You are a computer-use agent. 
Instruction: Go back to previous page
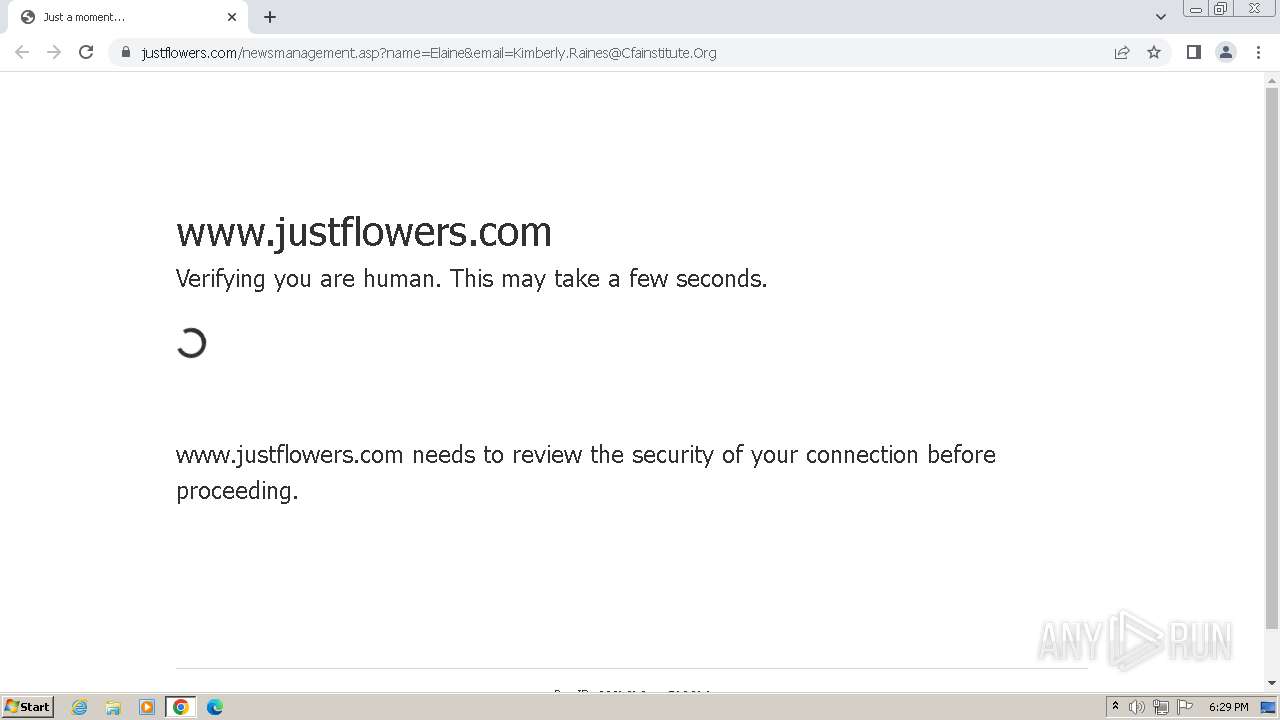tap(22, 52)
